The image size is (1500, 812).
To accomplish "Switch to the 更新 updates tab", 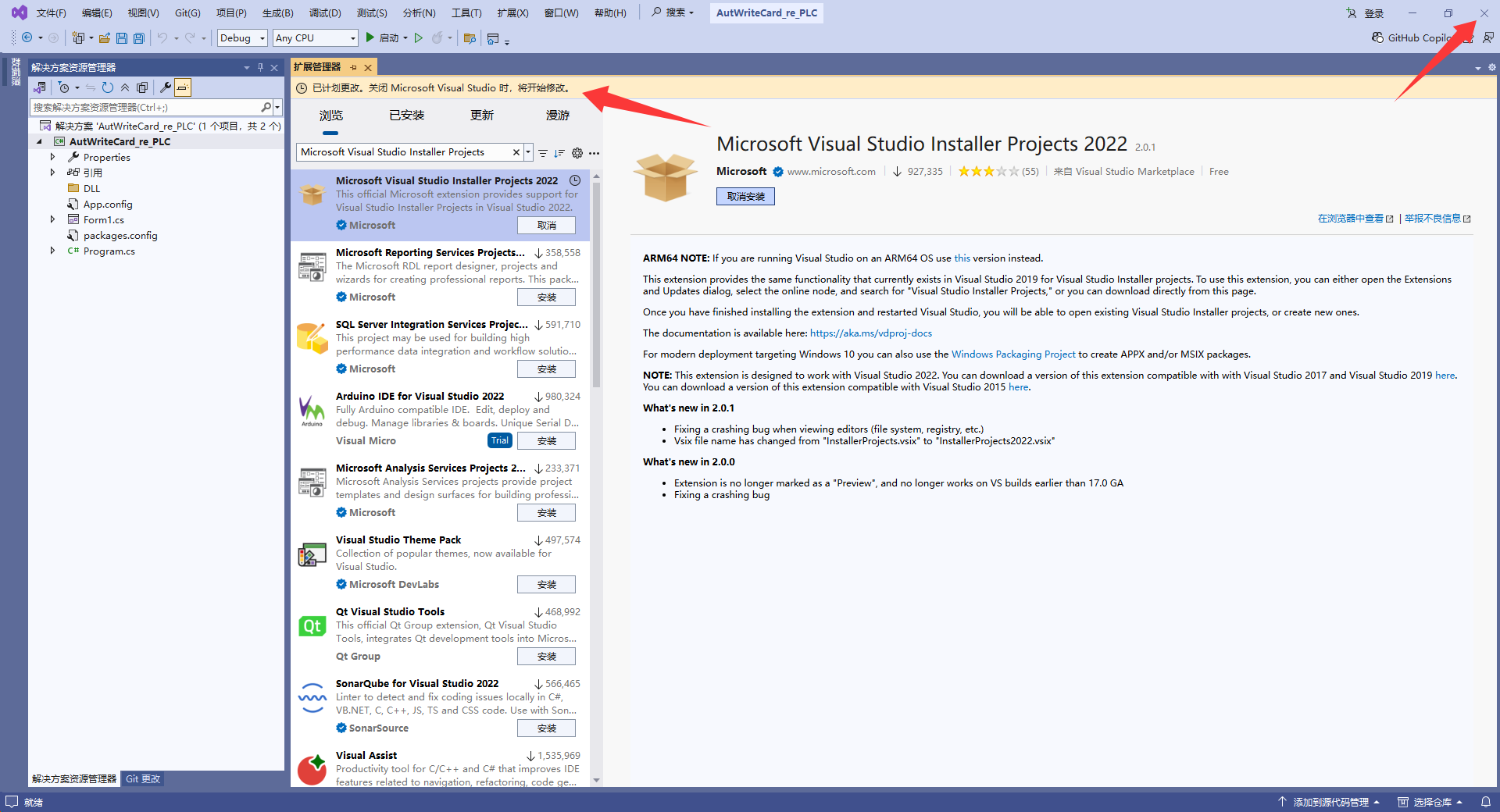I will pyautogui.click(x=482, y=116).
